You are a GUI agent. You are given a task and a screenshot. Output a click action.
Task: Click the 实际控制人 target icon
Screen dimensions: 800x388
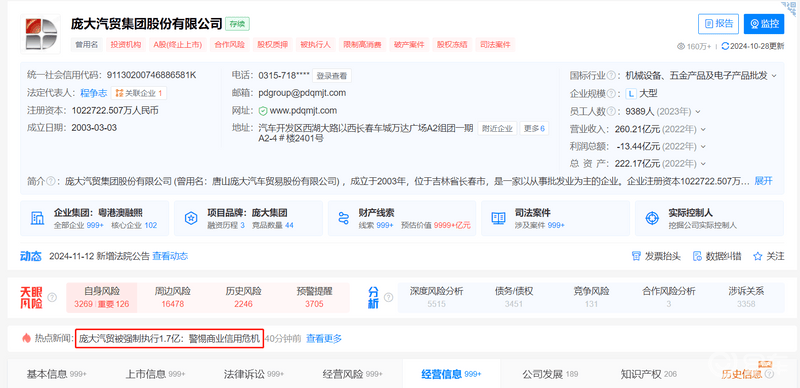(x=652, y=218)
